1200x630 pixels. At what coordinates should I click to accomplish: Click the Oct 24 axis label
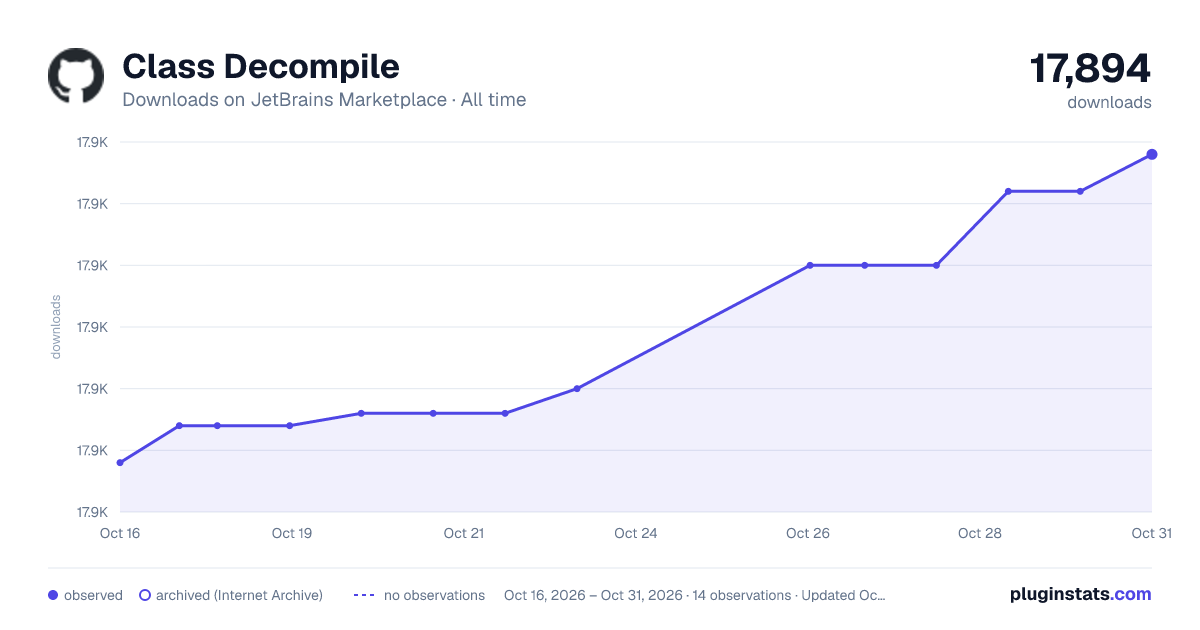point(636,533)
